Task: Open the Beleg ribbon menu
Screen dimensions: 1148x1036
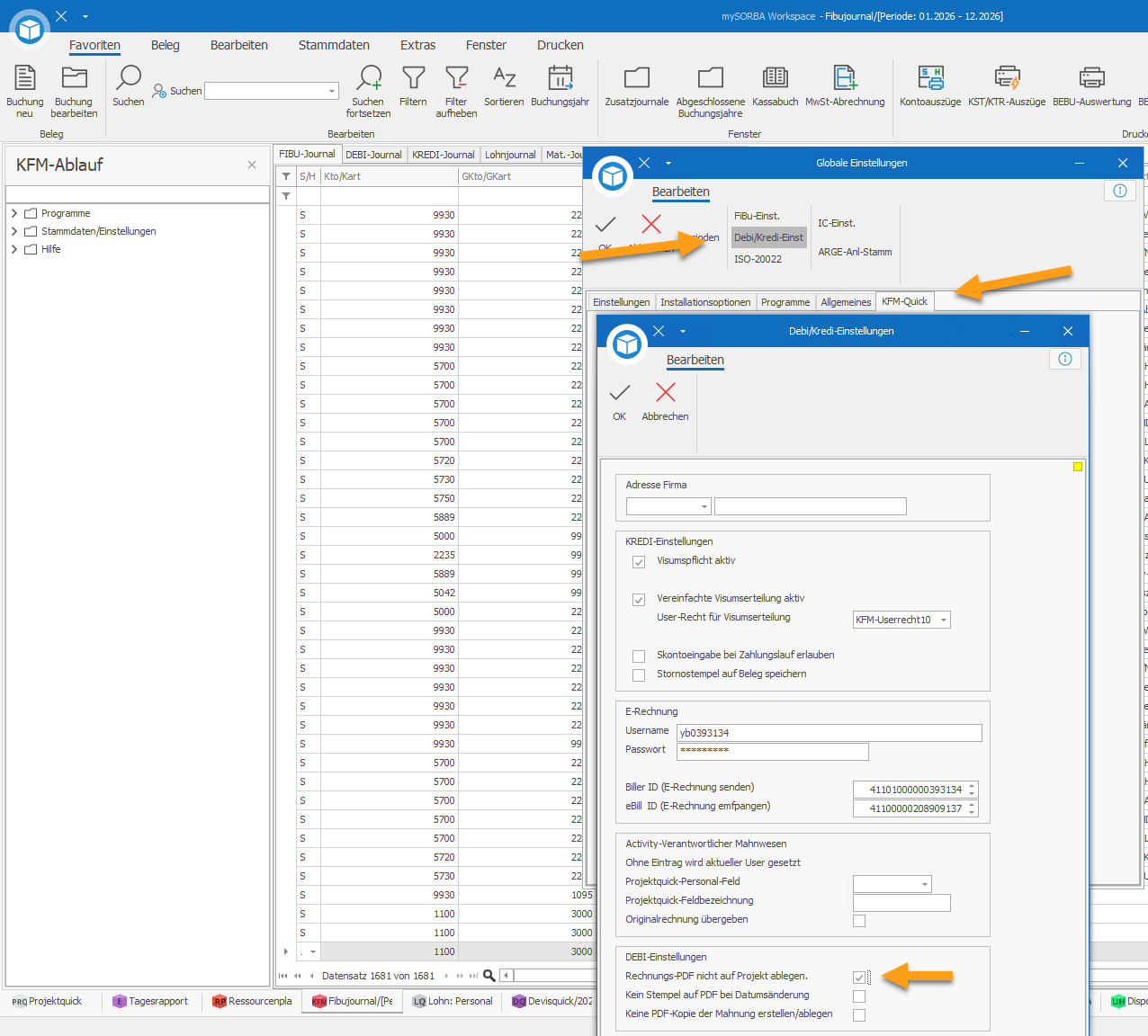Action: point(166,45)
